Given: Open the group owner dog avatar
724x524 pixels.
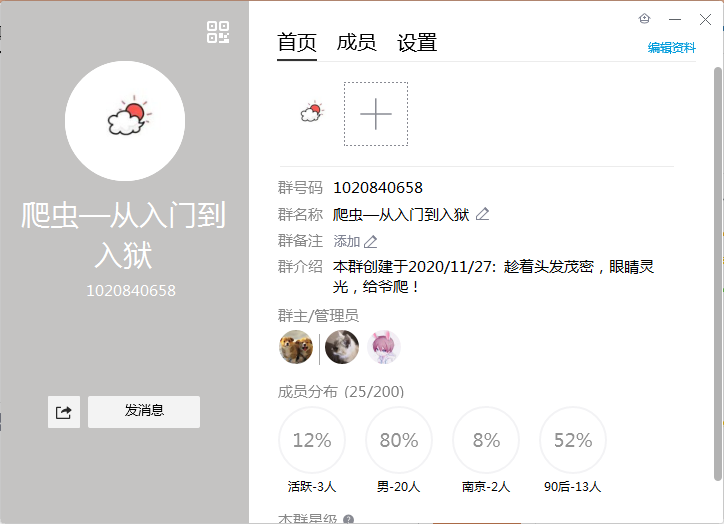Looking at the screenshot, I should (x=296, y=347).
